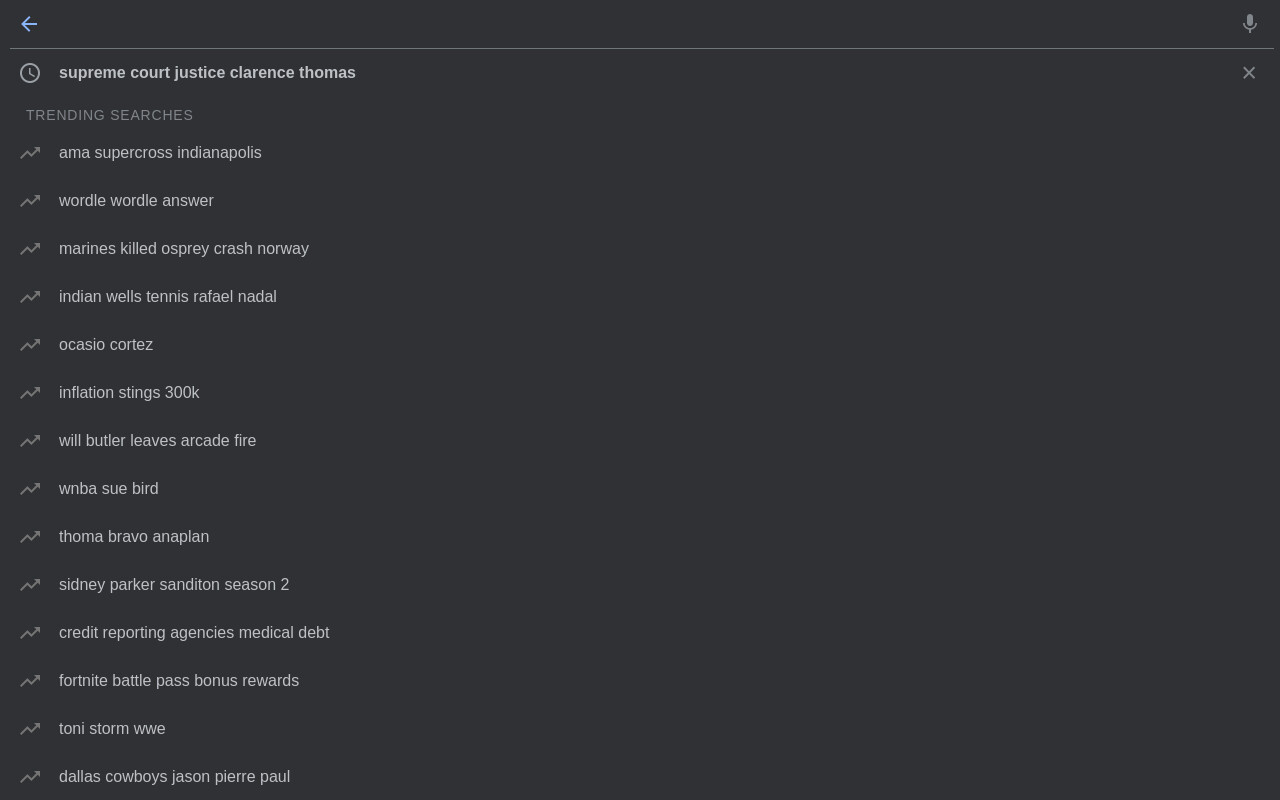Start voice search with microphone icon
Viewport: 1280px width, 800px height.
pyautogui.click(x=1250, y=24)
